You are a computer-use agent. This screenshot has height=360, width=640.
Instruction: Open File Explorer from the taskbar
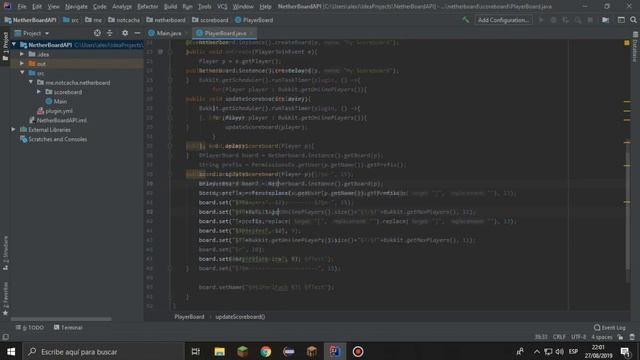[x=219, y=351]
